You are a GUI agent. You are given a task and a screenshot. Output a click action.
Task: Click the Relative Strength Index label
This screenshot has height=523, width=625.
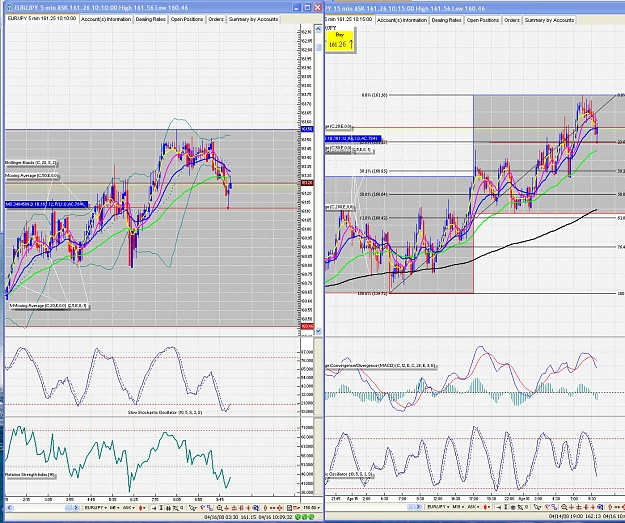click(x=30, y=475)
